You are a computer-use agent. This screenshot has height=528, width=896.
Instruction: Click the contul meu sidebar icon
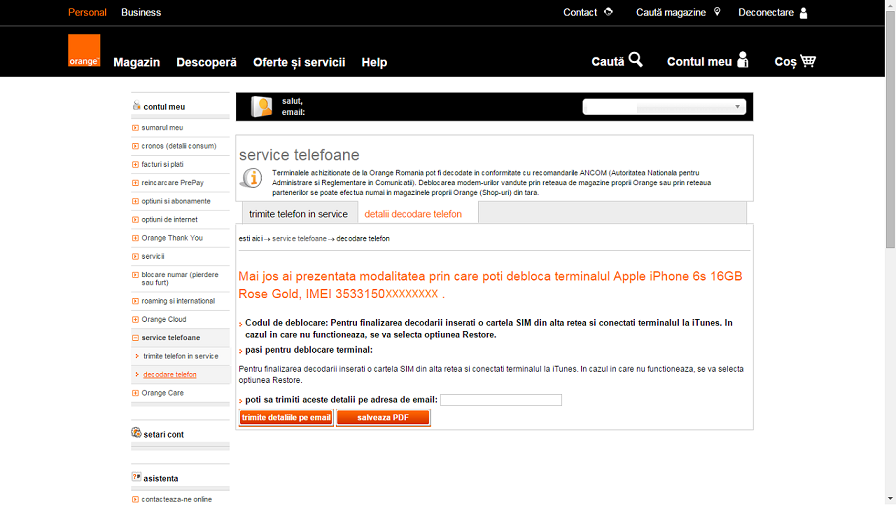136,106
